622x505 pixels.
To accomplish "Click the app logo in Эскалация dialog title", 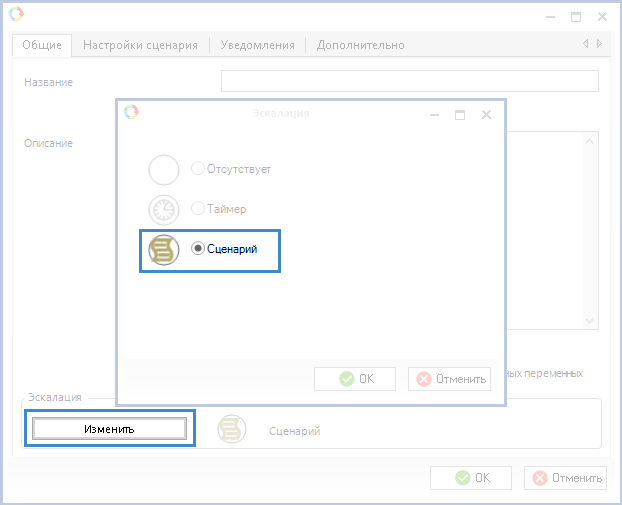I will click(131, 112).
